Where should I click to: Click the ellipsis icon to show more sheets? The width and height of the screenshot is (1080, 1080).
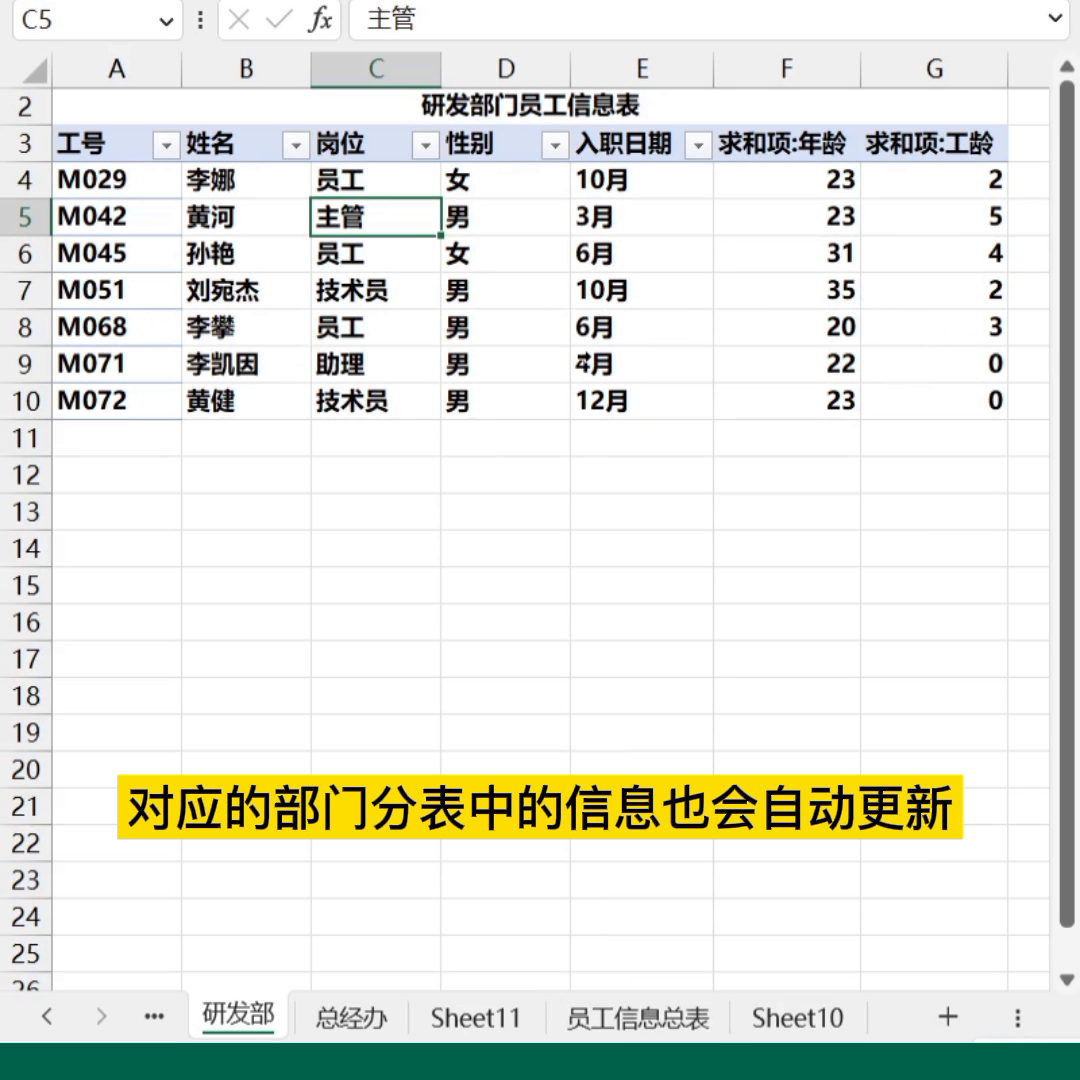point(154,1017)
